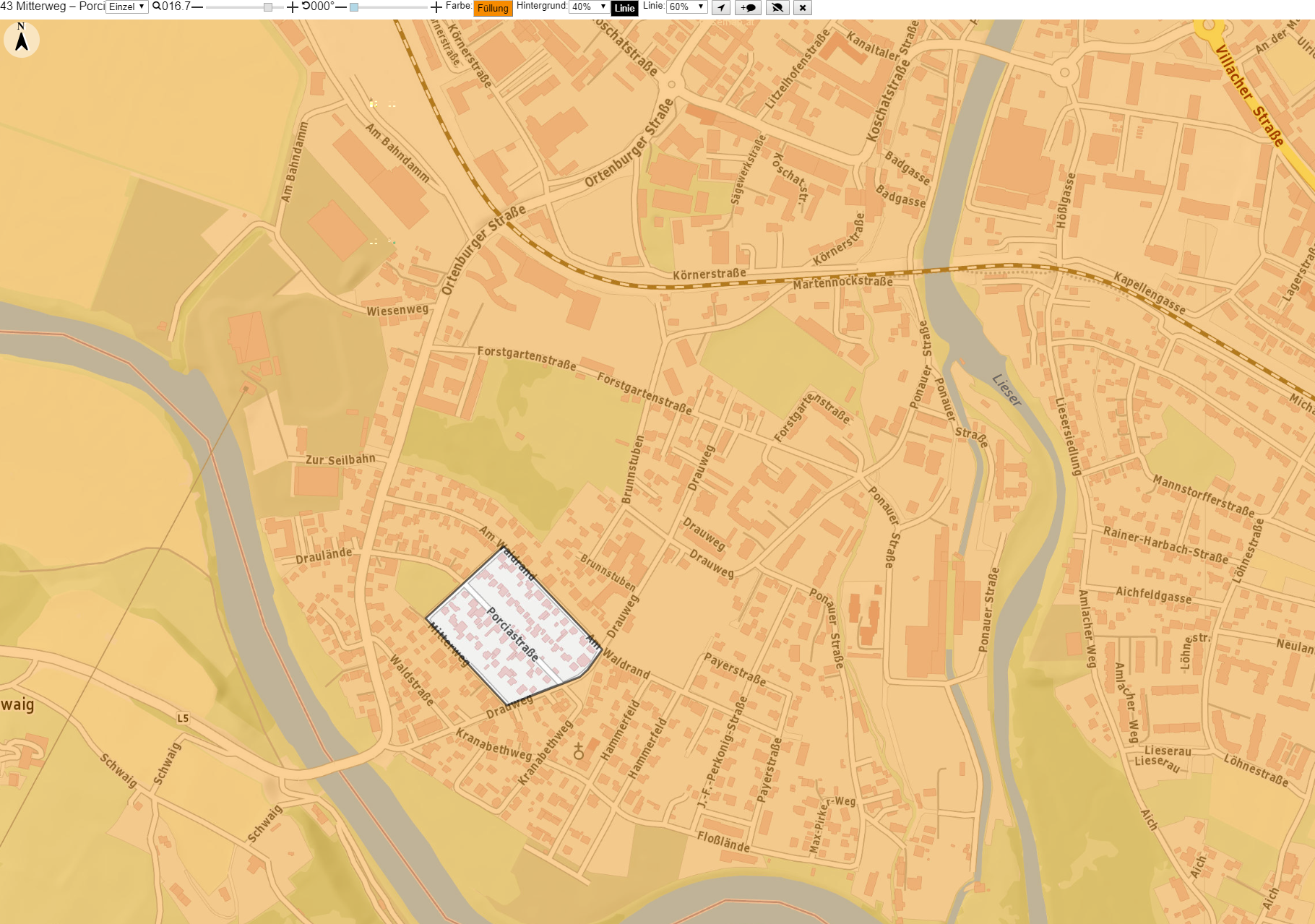Click the rotation reset arrow icon
1315x924 pixels.
pyautogui.click(x=306, y=7)
